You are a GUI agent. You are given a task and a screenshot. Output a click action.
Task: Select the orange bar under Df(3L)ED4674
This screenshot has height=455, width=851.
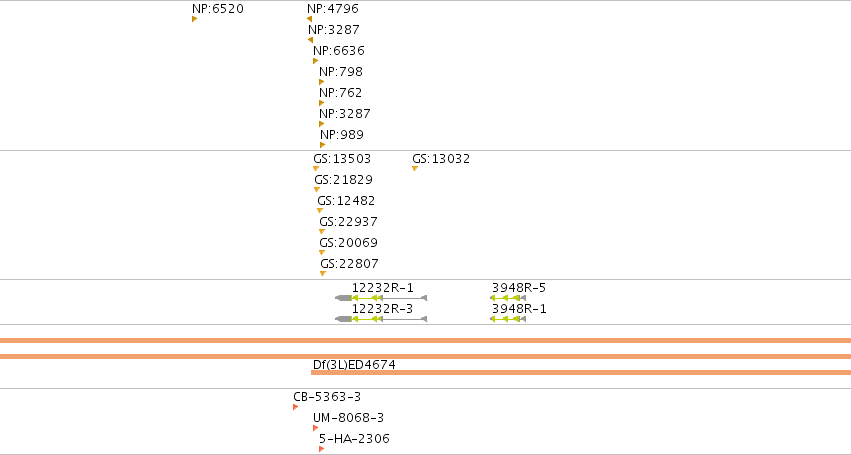(581, 372)
